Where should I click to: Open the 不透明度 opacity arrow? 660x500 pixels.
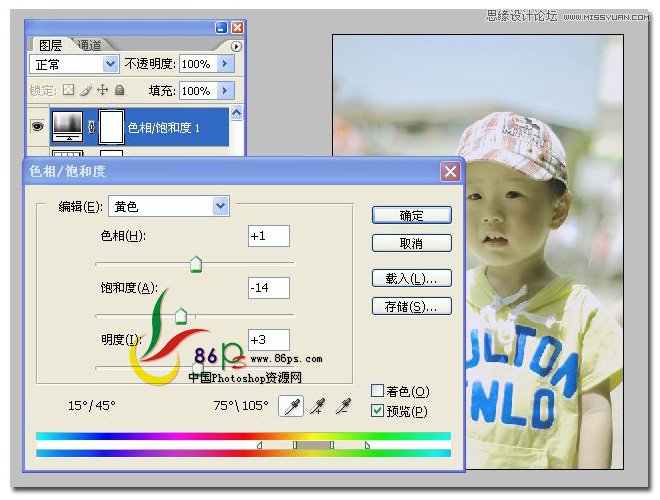click(x=225, y=64)
